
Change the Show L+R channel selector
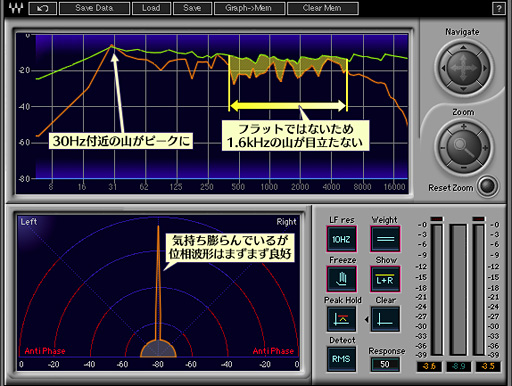coord(385,279)
